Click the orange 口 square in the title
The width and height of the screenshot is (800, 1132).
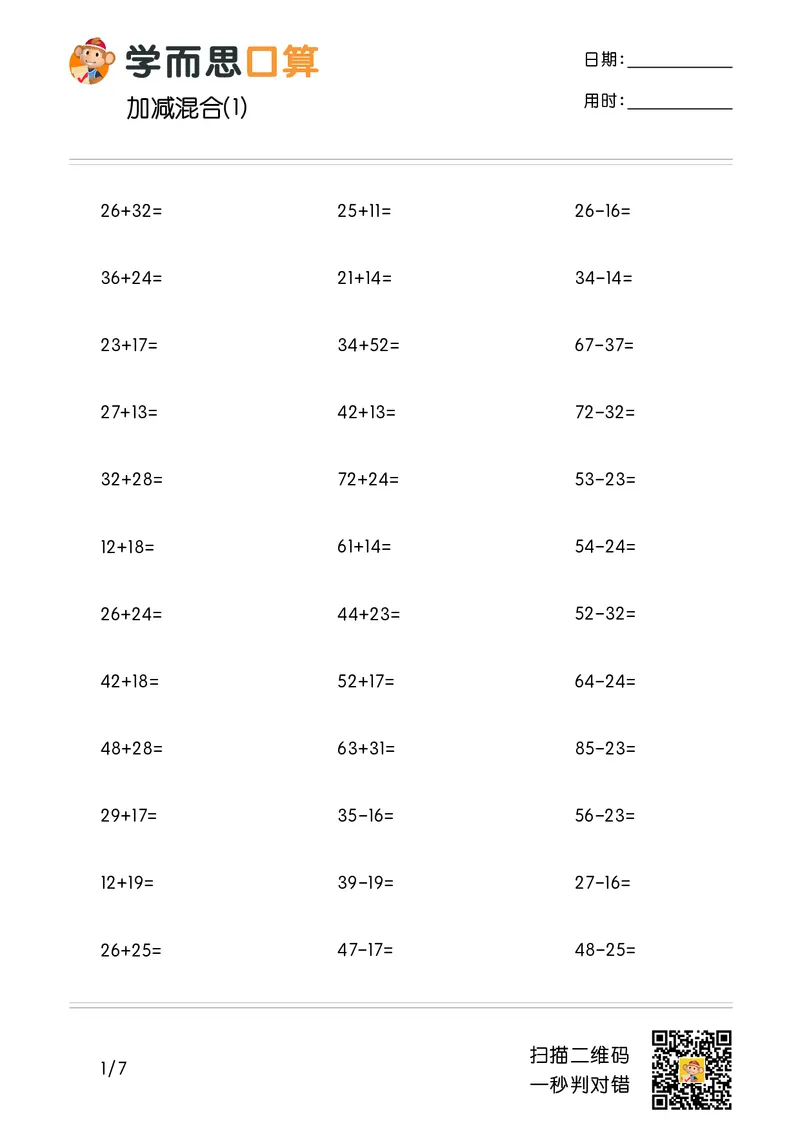(261, 62)
